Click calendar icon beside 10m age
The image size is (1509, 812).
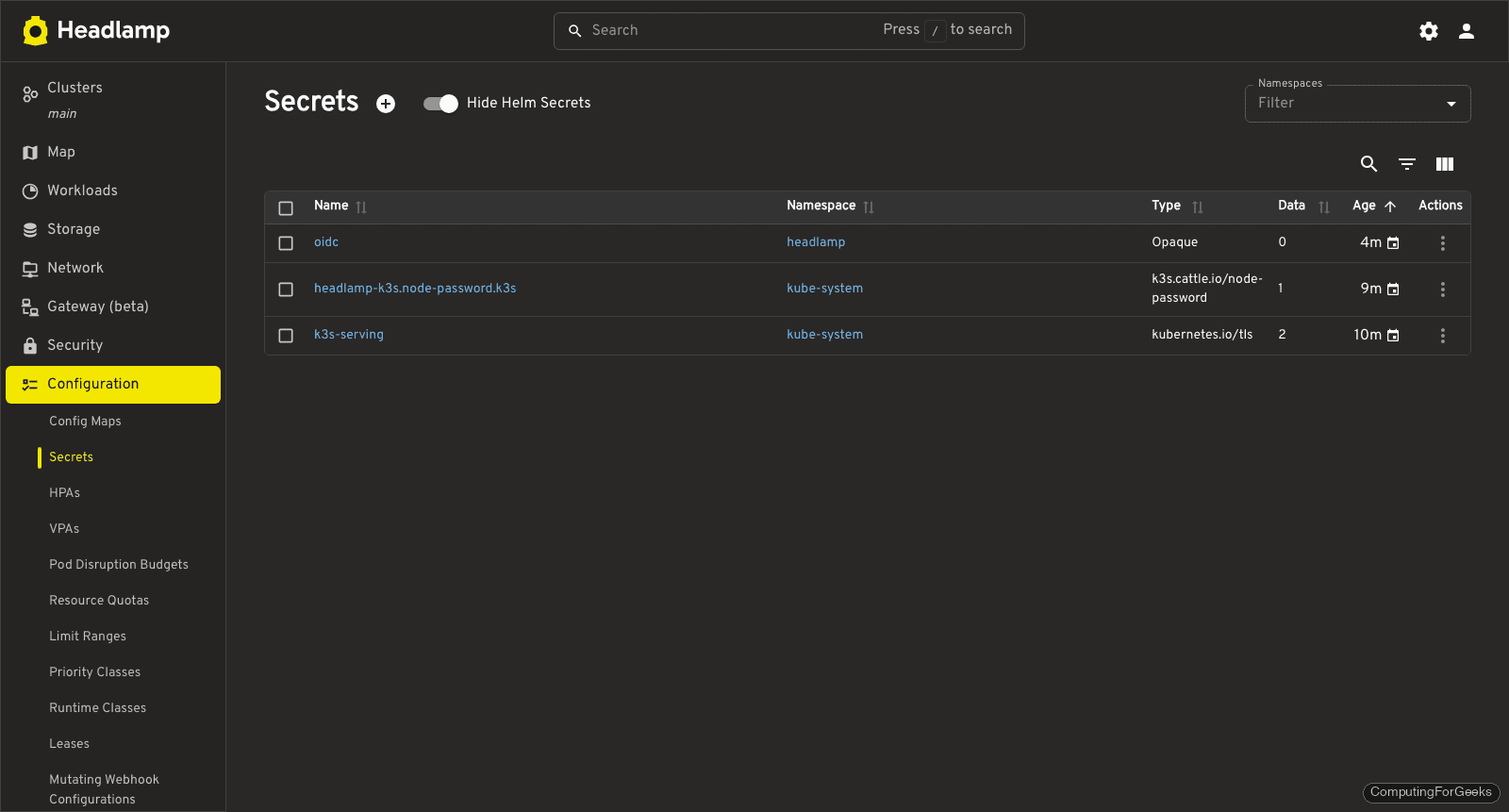[1393, 336]
